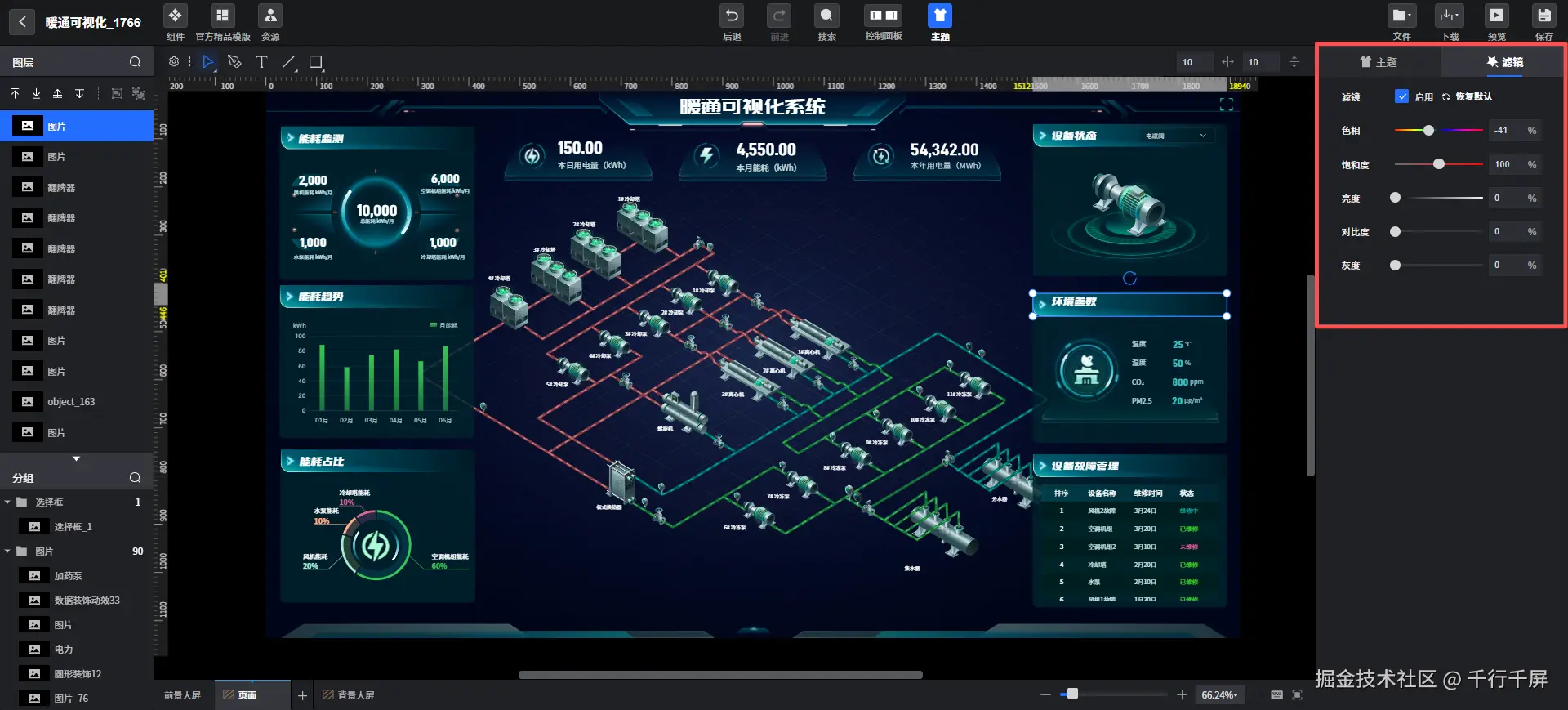
Task: Adjust the 饱和度 saturation slider
Action: pyautogui.click(x=1438, y=164)
